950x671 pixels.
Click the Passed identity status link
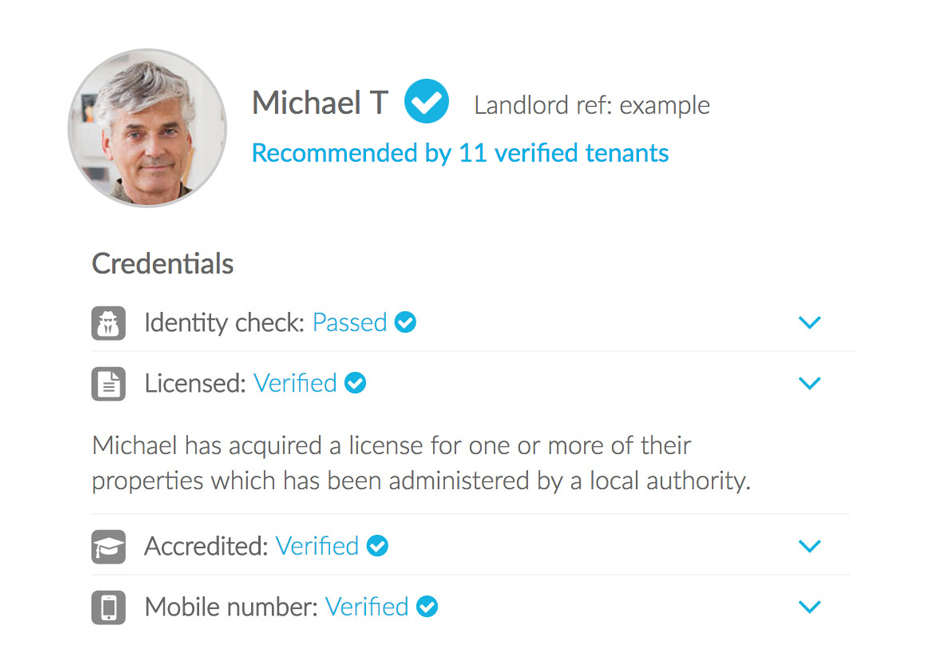click(x=349, y=322)
